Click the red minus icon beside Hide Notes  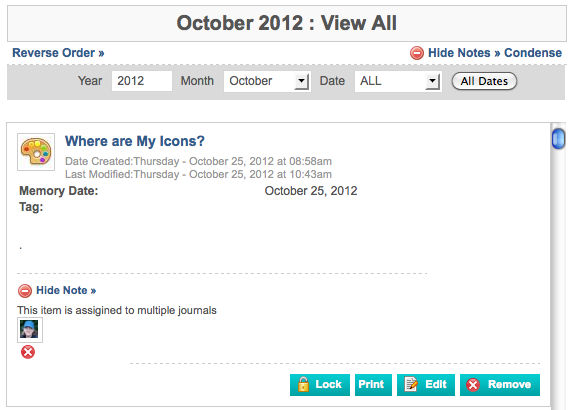417,53
